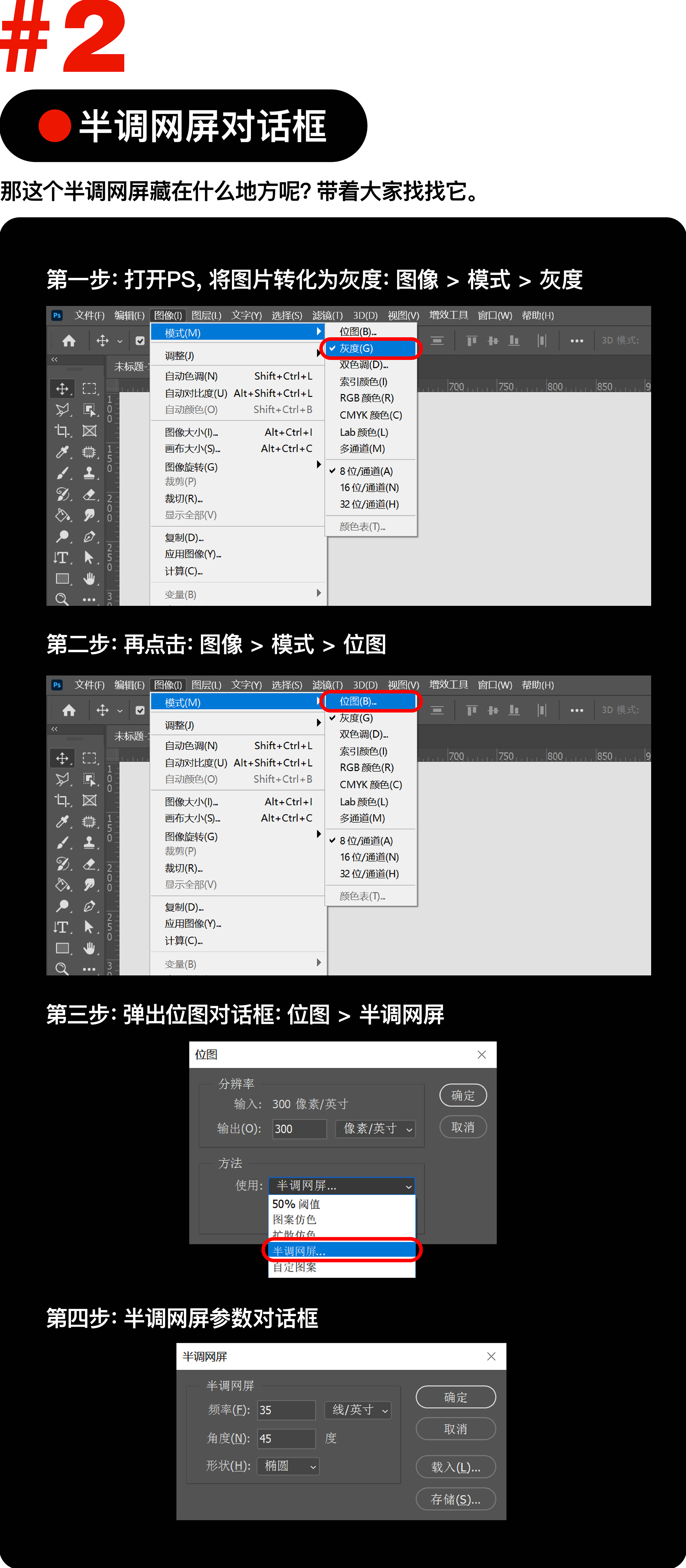The width and height of the screenshot is (686, 1568).
Task: Choose the Rectangle shape tool in step one screenshot
Action: (62, 579)
